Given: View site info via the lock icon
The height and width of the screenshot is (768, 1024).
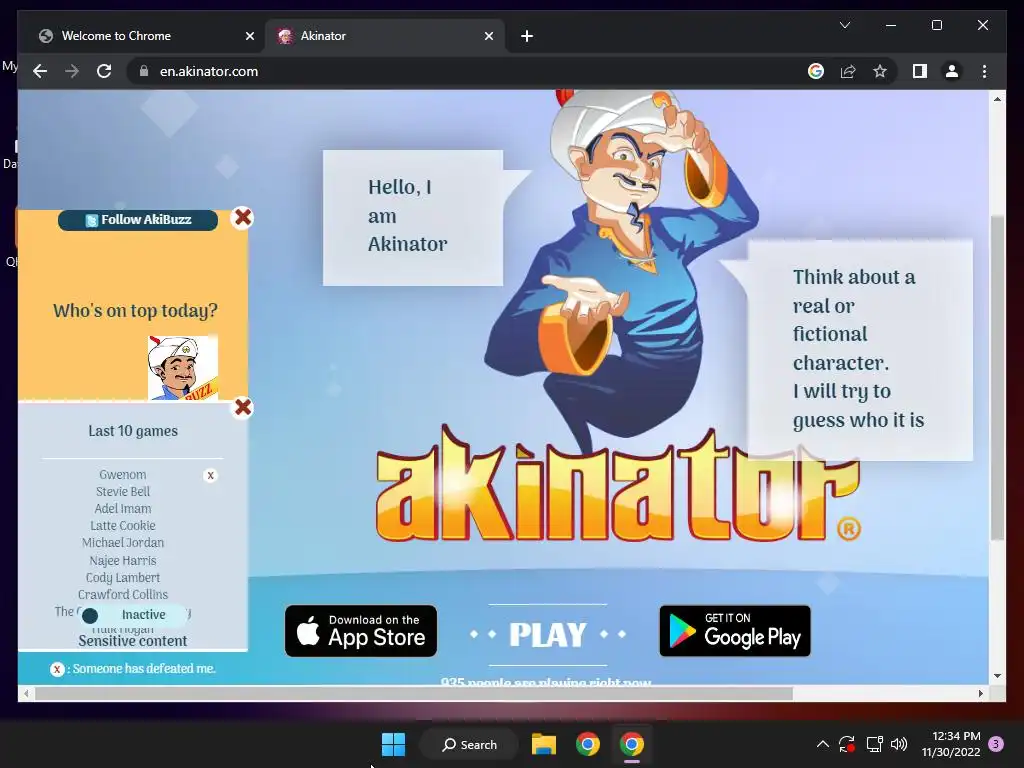Looking at the screenshot, I should coord(144,71).
